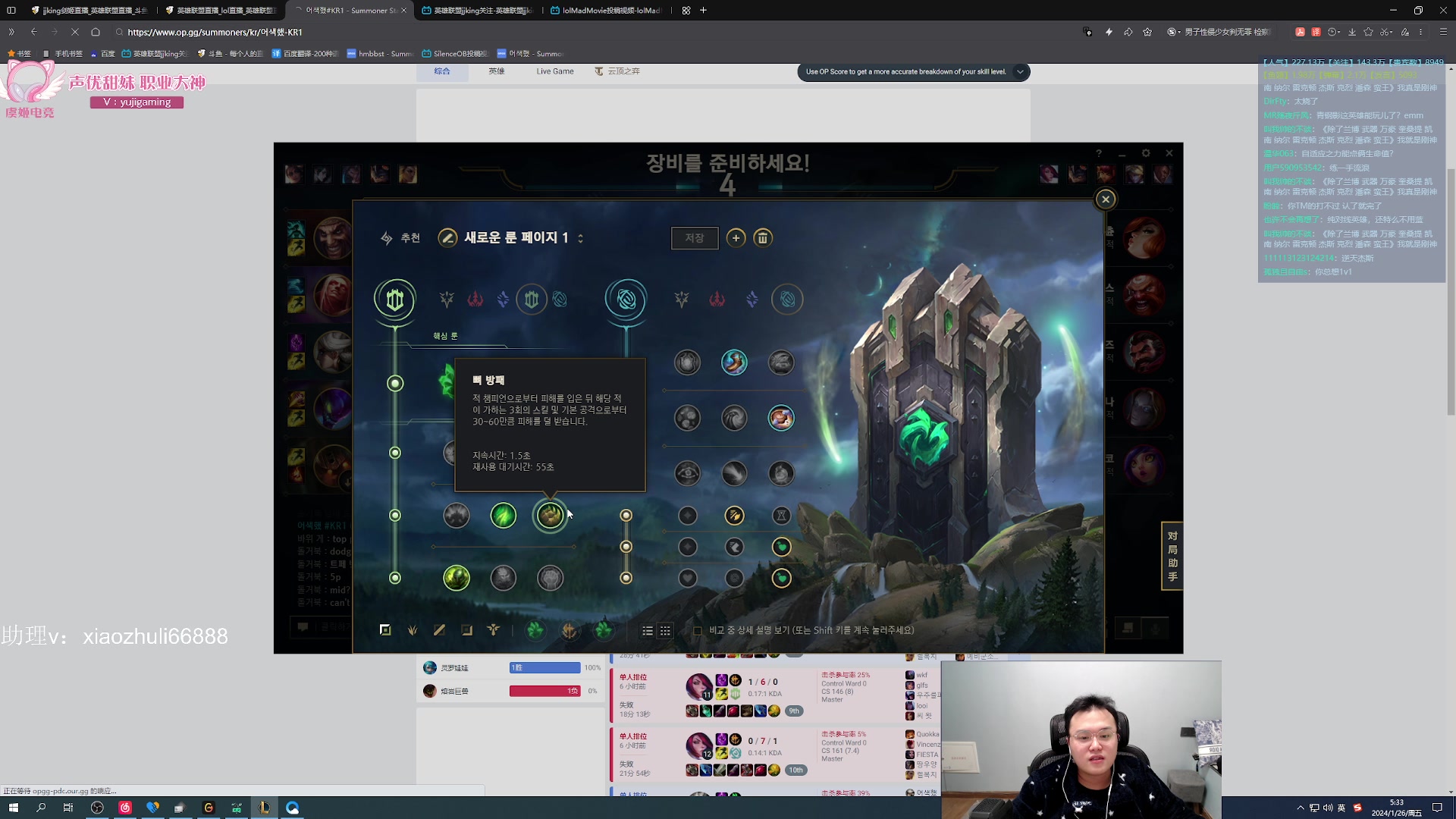The width and height of the screenshot is (1456, 819).
Task: Close rune editor with round X
Action: point(1105,199)
